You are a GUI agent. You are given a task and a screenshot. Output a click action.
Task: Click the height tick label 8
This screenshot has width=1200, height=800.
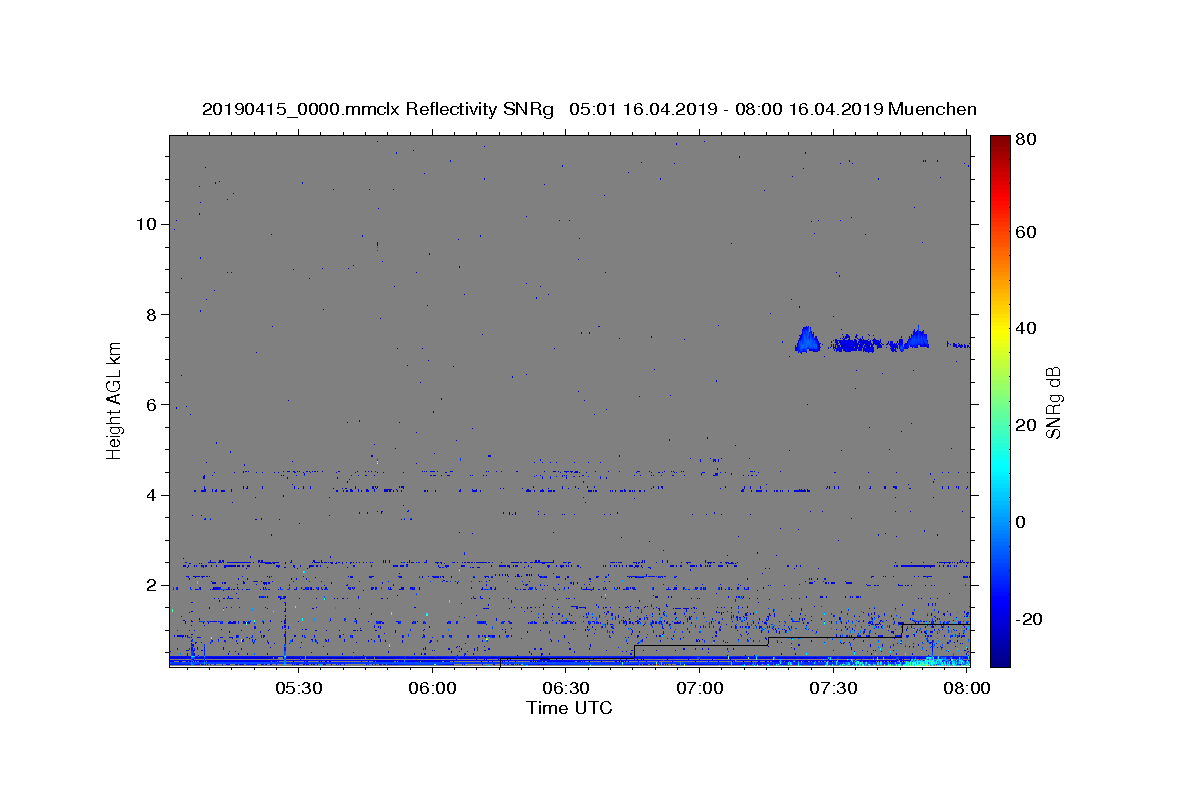point(150,314)
